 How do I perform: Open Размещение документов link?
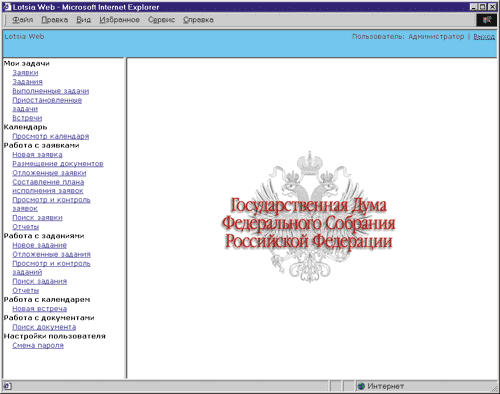click(x=58, y=164)
